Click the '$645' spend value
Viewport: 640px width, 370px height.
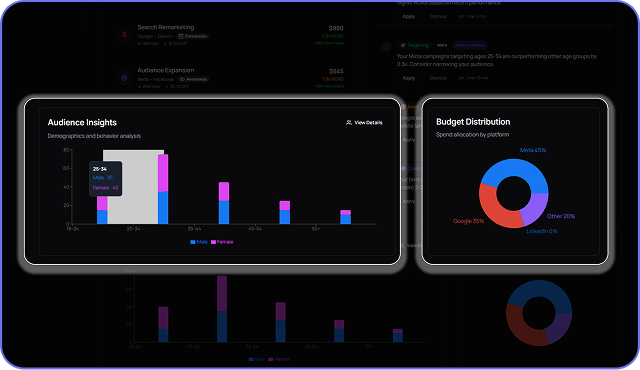click(336, 71)
